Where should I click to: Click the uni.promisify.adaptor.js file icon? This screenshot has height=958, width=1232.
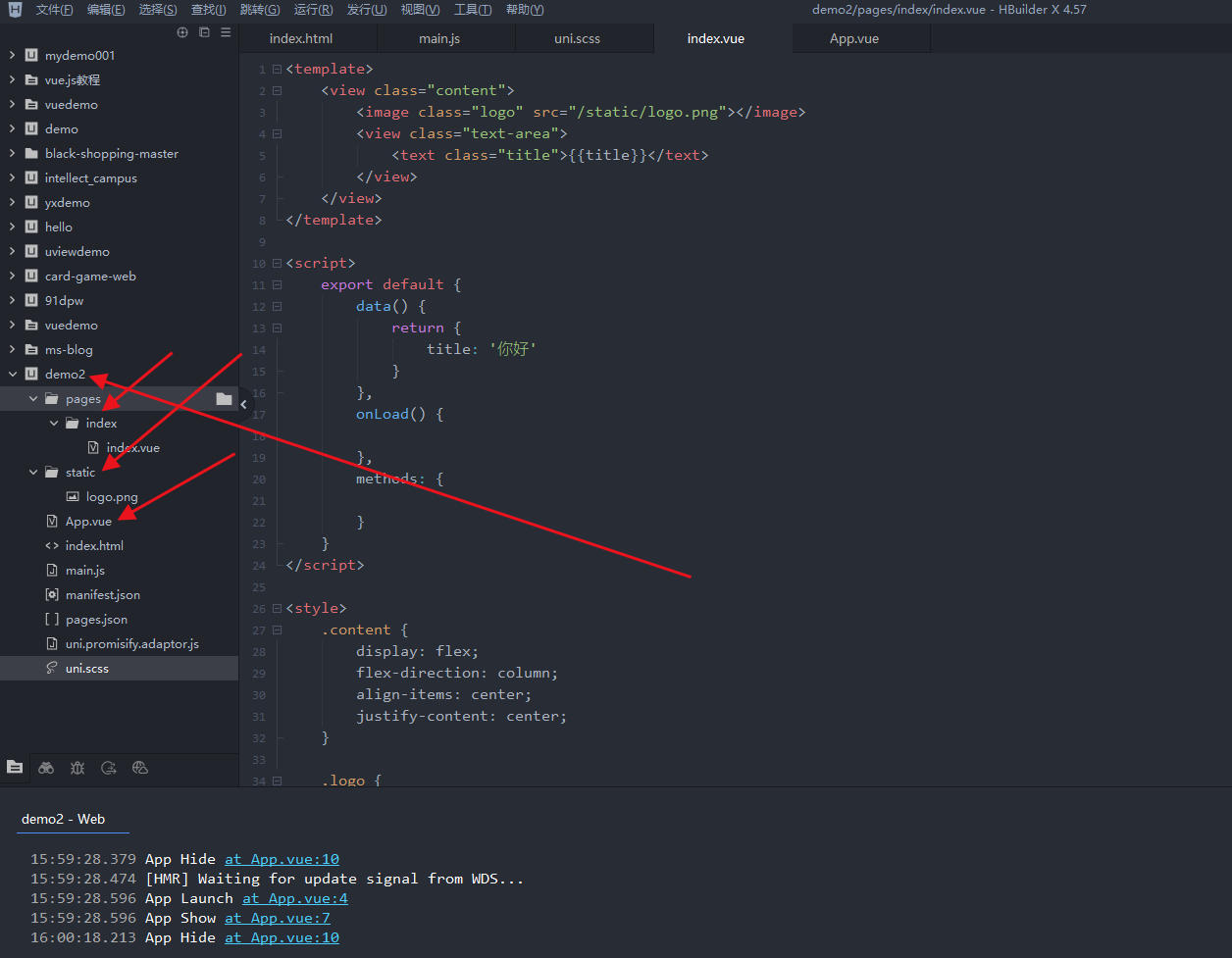pyautogui.click(x=52, y=644)
